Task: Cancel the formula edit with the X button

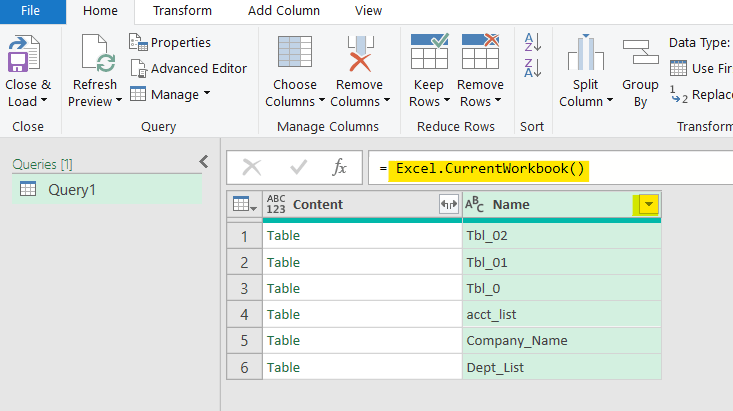Action: tap(253, 167)
